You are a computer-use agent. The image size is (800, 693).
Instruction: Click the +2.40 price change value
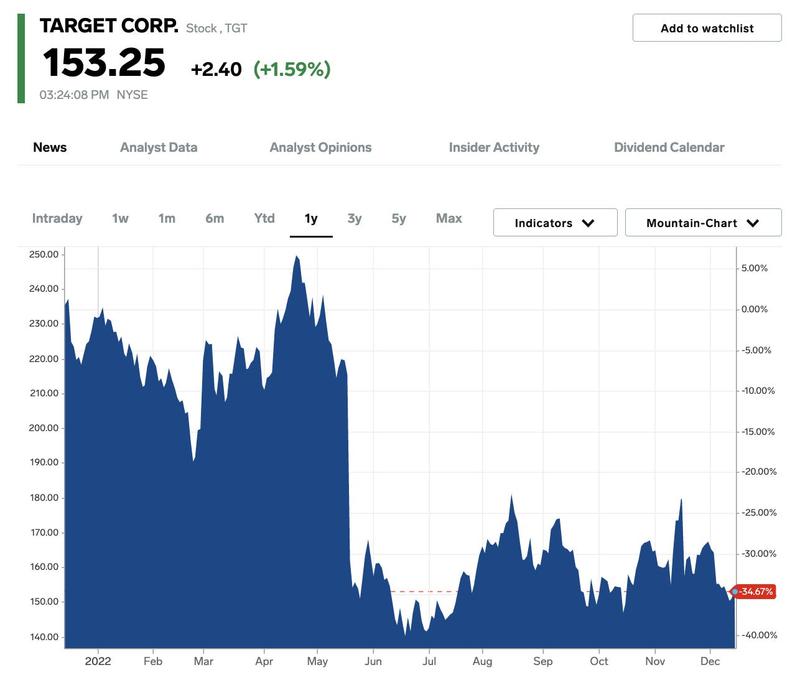point(216,69)
